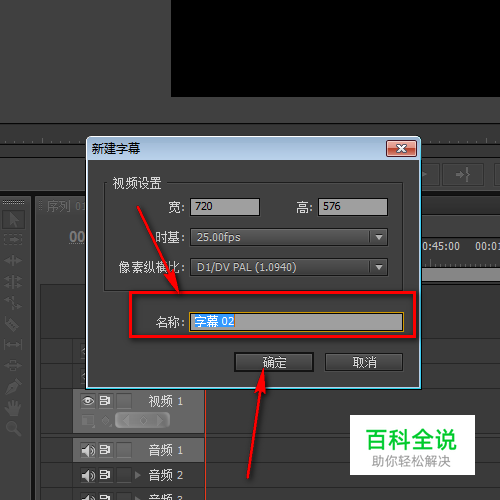Toggle track lock box on 音频 2

pyautogui.click(x=124, y=475)
